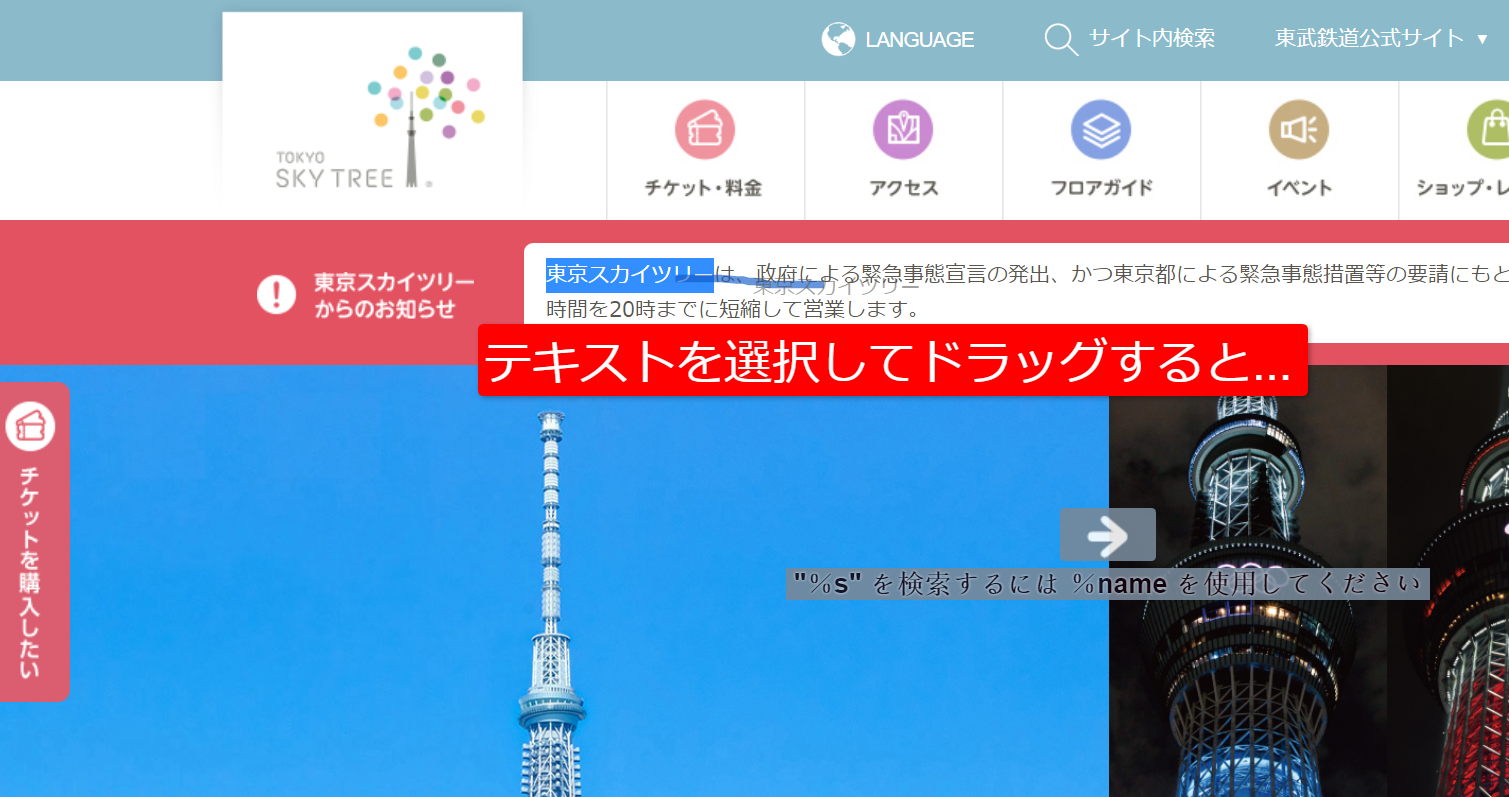This screenshot has height=797, width=1509.
Task: Click the night illuminated Skytree image
Action: coord(1247,581)
